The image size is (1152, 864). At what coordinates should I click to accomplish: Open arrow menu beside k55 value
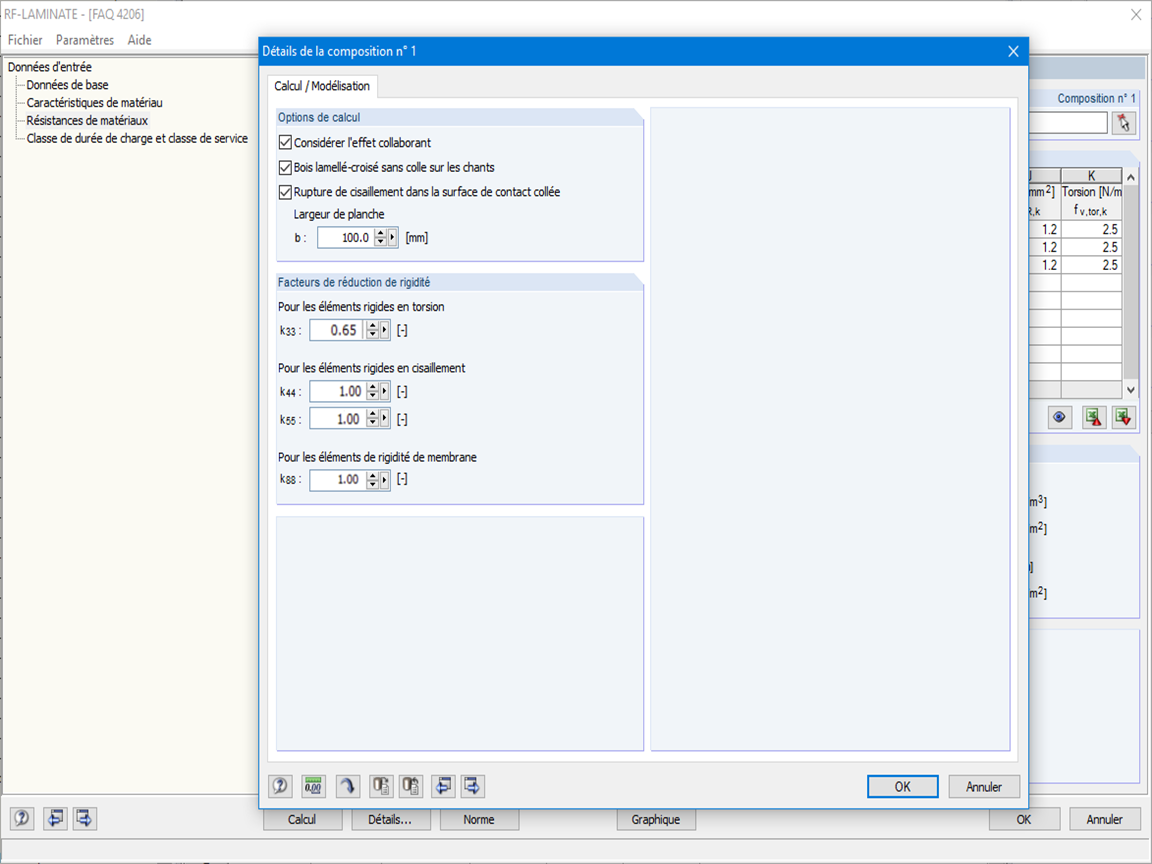click(385, 419)
